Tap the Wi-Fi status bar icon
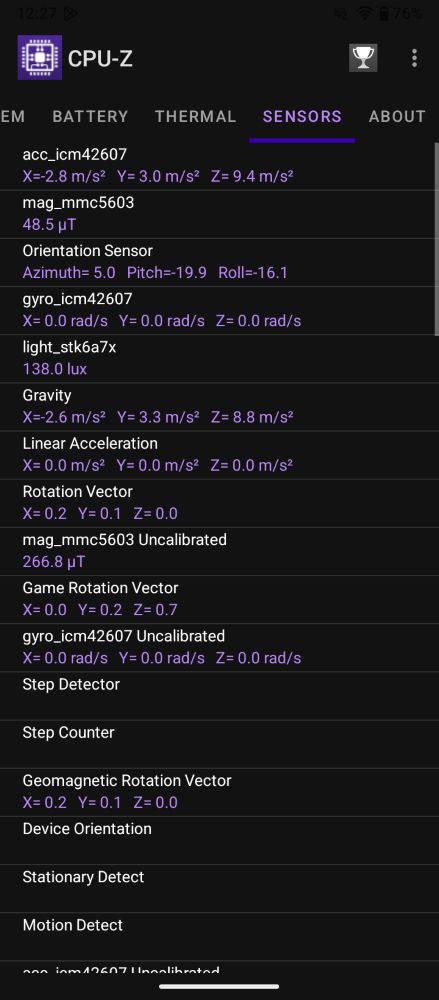This screenshot has height=1000, width=439. [364, 13]
